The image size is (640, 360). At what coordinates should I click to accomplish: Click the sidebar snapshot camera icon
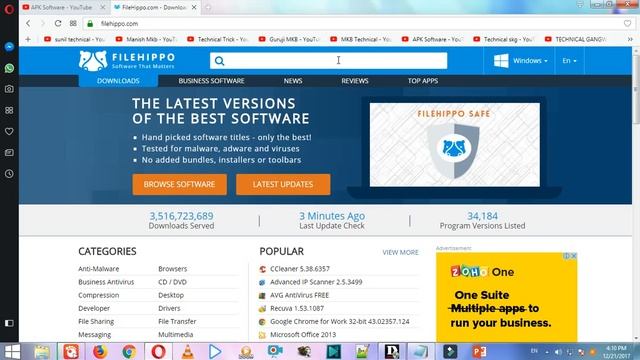9,89
